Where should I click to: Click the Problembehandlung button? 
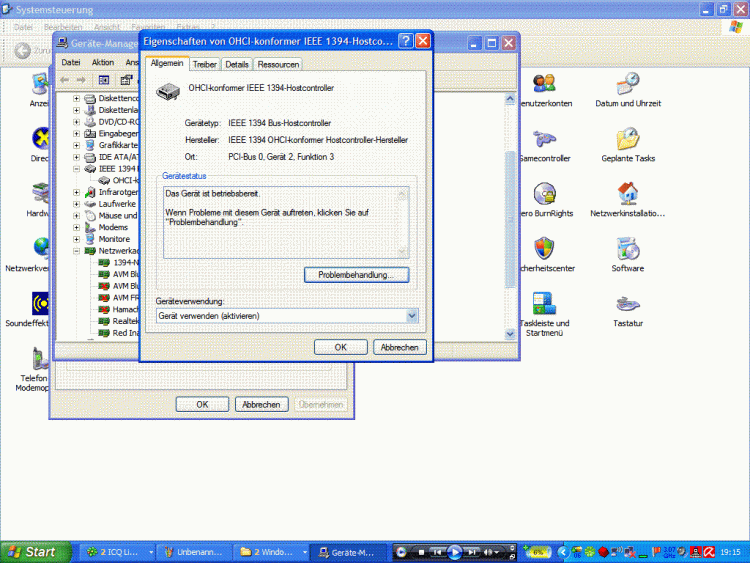(356, 275)
